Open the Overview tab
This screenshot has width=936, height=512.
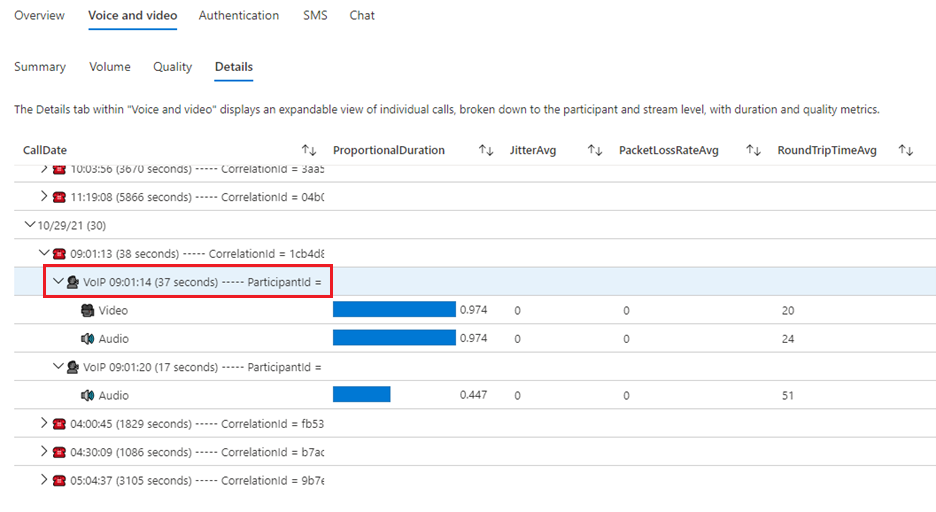(x=39, y=16)
